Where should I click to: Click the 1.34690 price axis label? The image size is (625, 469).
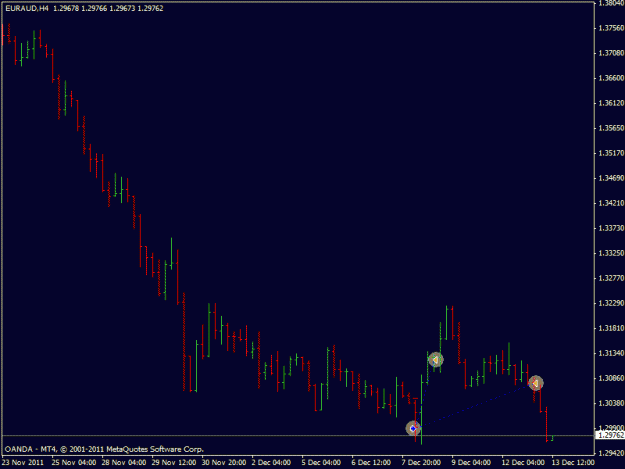pyautogui.click(x=611, y=178)
